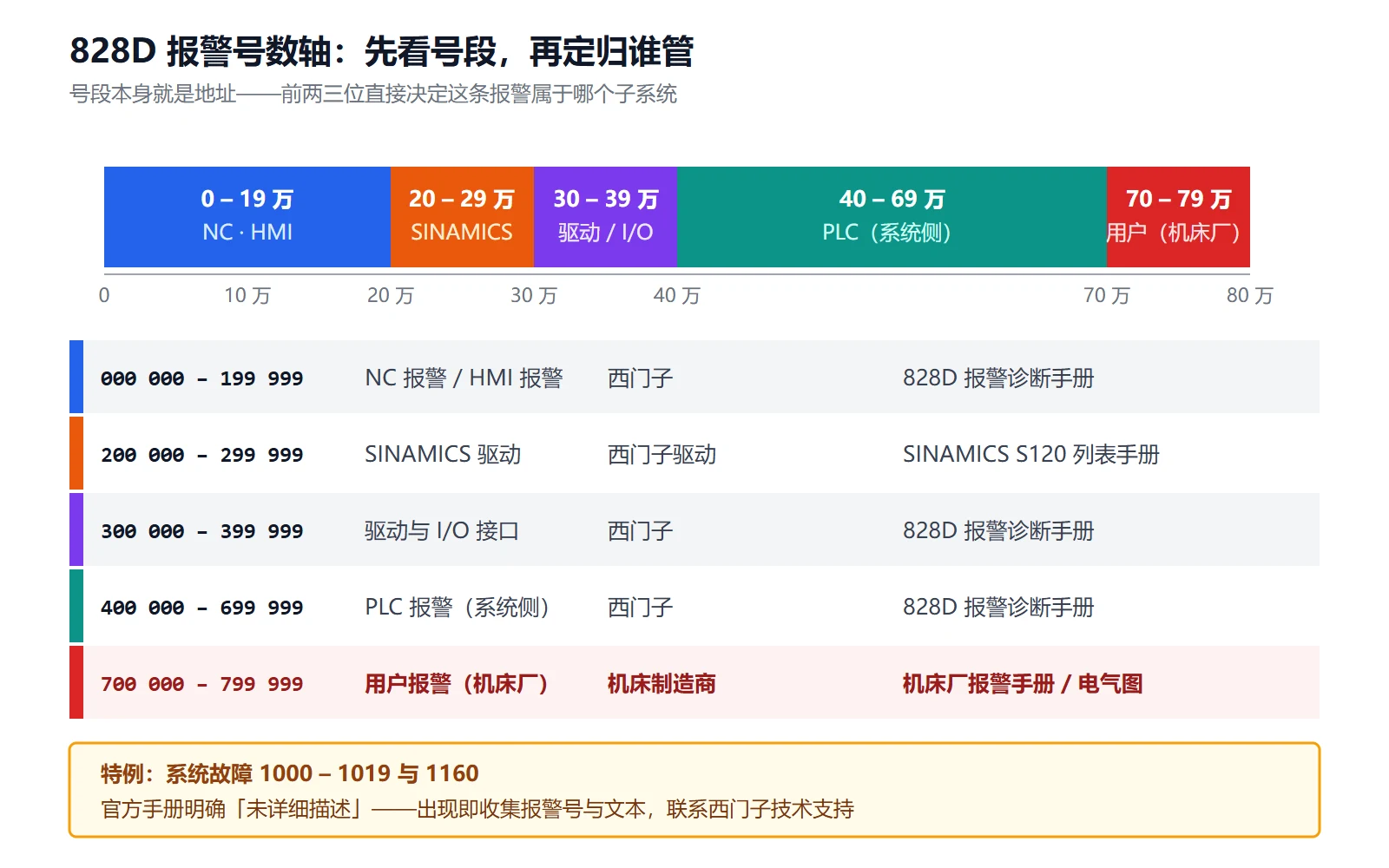Screen dimensions: 1389x868
Task: Select the red cell "用户报警（机床厂）"
Action: (x=457, y=683)
